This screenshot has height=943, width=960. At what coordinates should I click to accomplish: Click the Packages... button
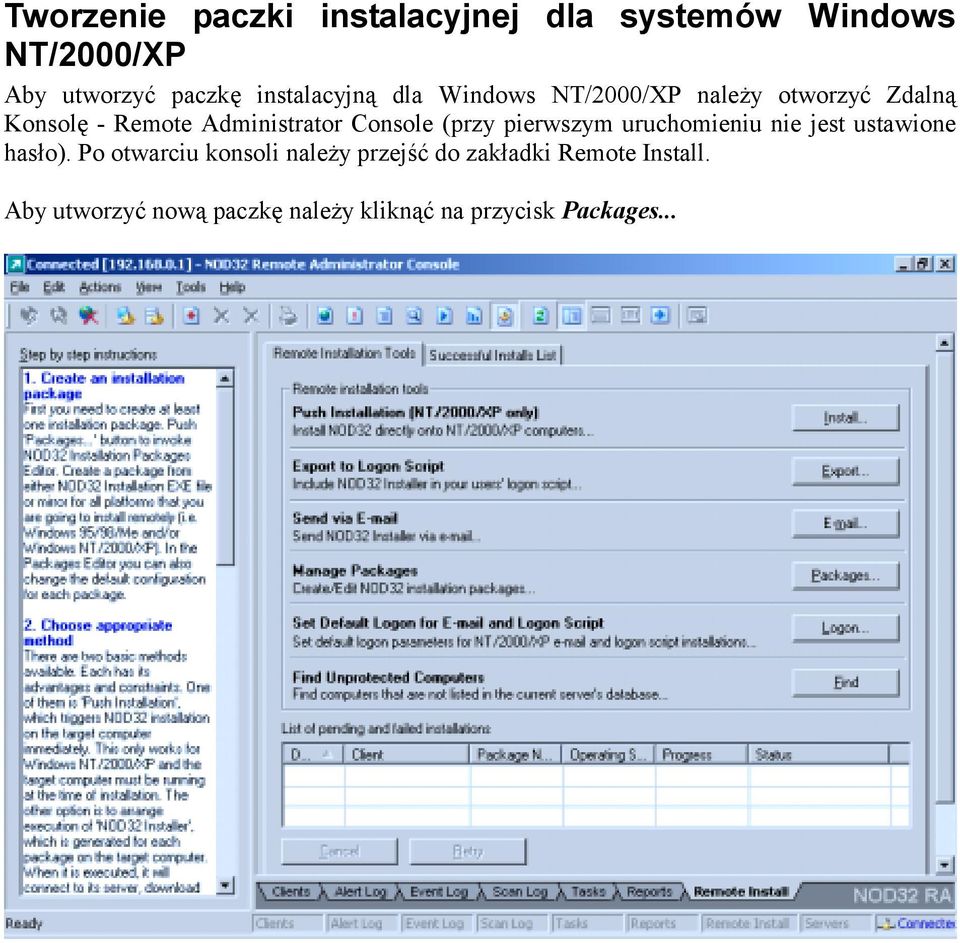846,576
